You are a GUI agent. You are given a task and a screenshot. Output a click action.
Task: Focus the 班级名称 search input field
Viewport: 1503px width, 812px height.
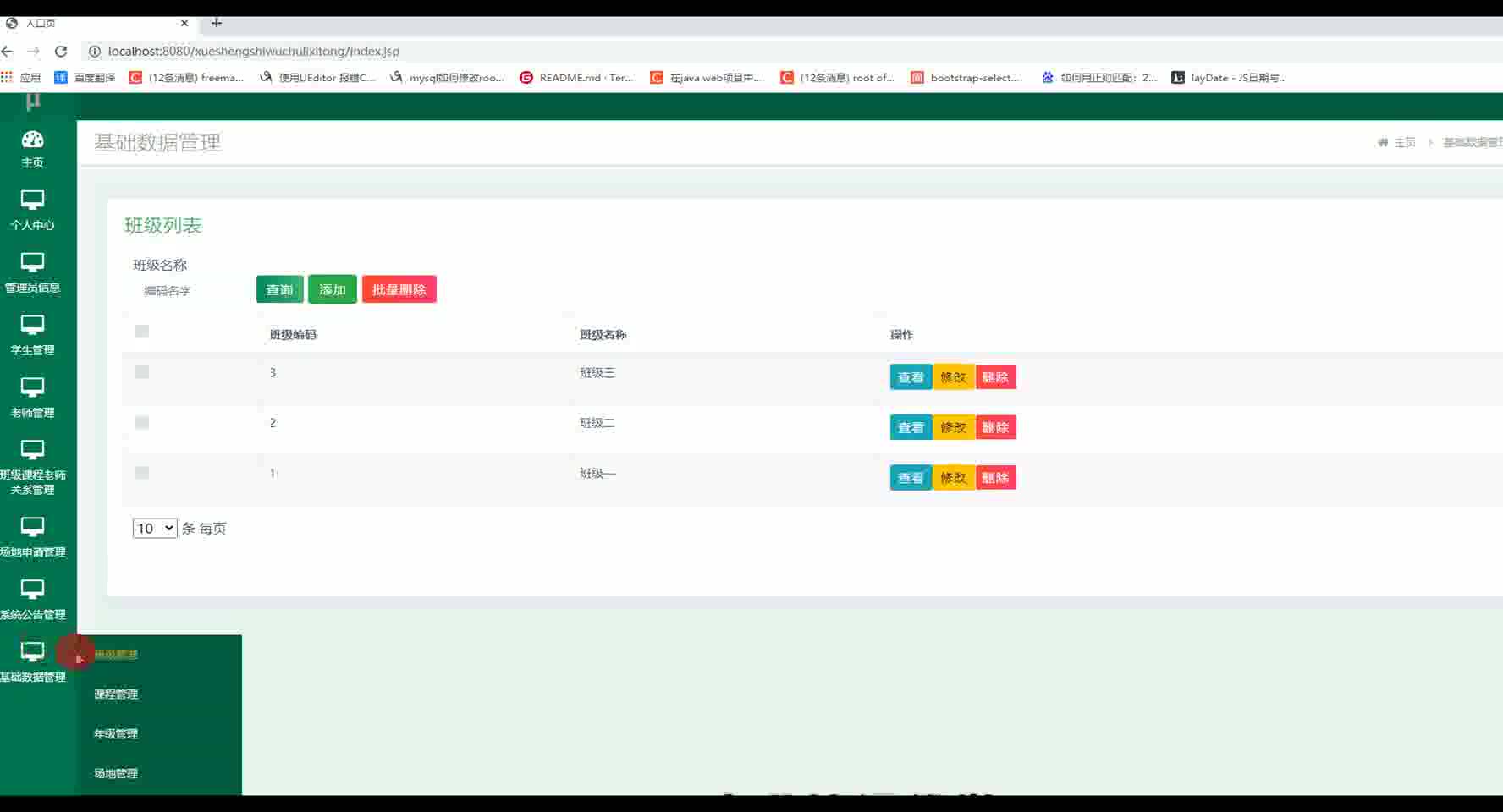(190, 291)
